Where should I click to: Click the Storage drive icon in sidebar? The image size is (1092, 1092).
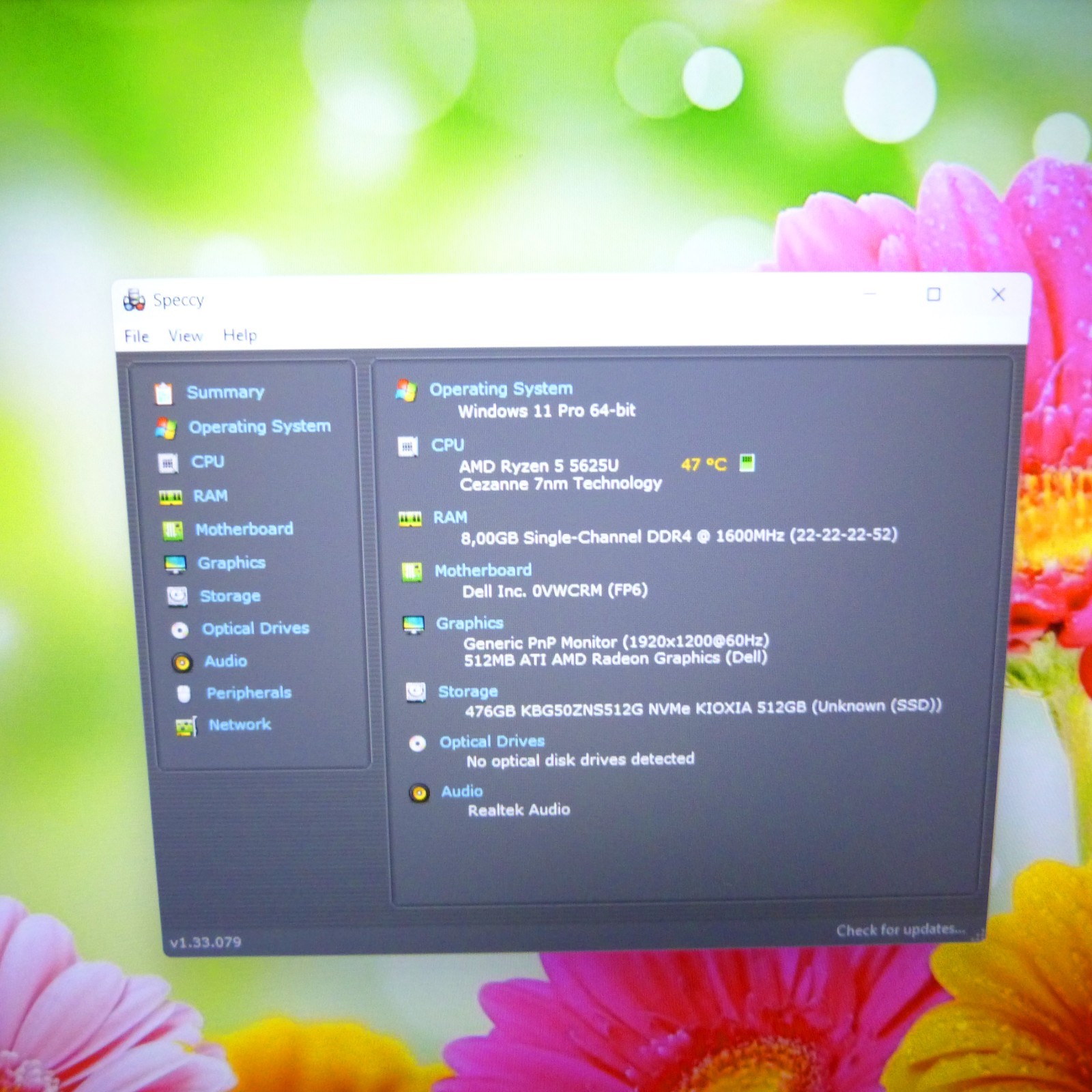pyautogui.click(x=177, y=597)
